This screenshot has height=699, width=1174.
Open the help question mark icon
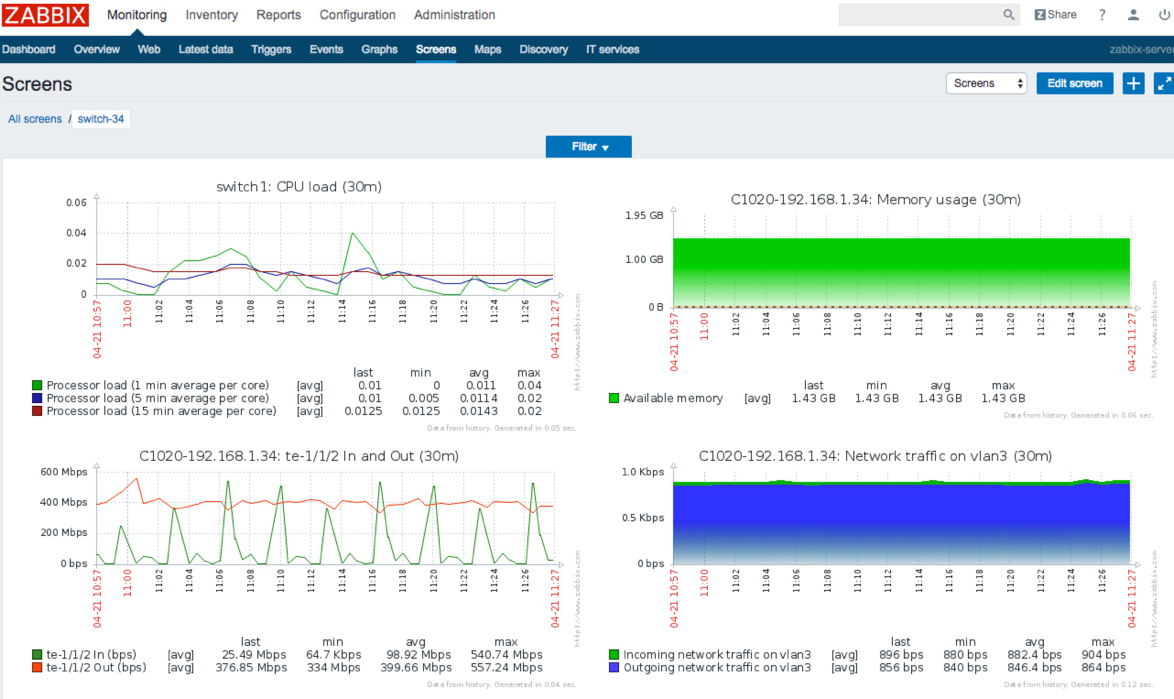click(x=1102, y=15)
